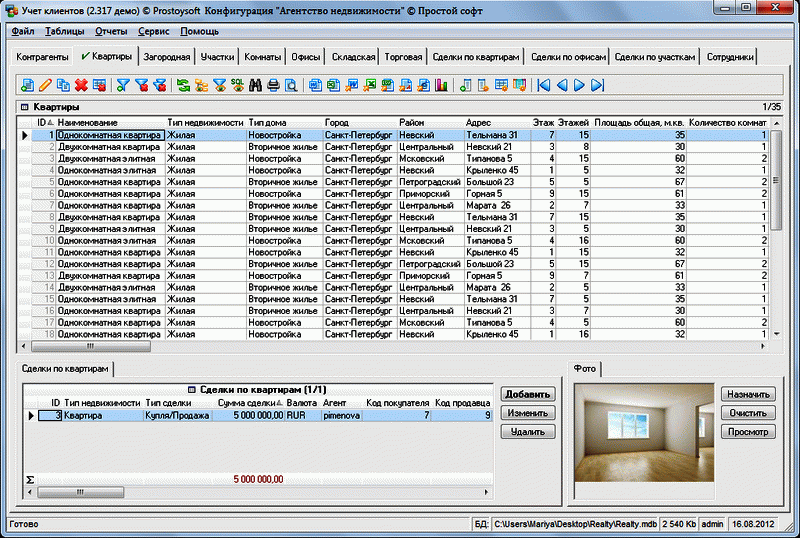Click the add new record toolbar icon

click(27, 85)
